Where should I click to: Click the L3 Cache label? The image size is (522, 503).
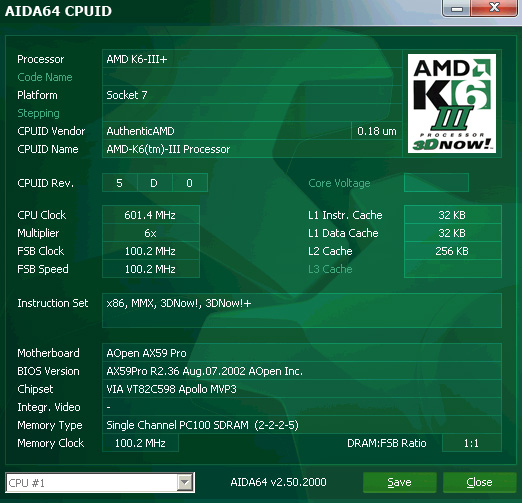click(x=330, y=269)
